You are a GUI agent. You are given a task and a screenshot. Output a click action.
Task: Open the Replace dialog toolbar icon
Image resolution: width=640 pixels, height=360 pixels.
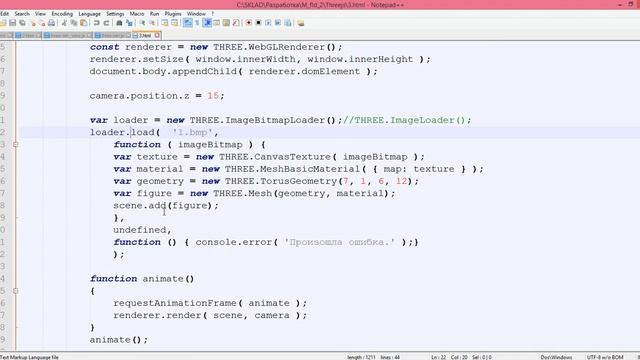pos(129,23)
